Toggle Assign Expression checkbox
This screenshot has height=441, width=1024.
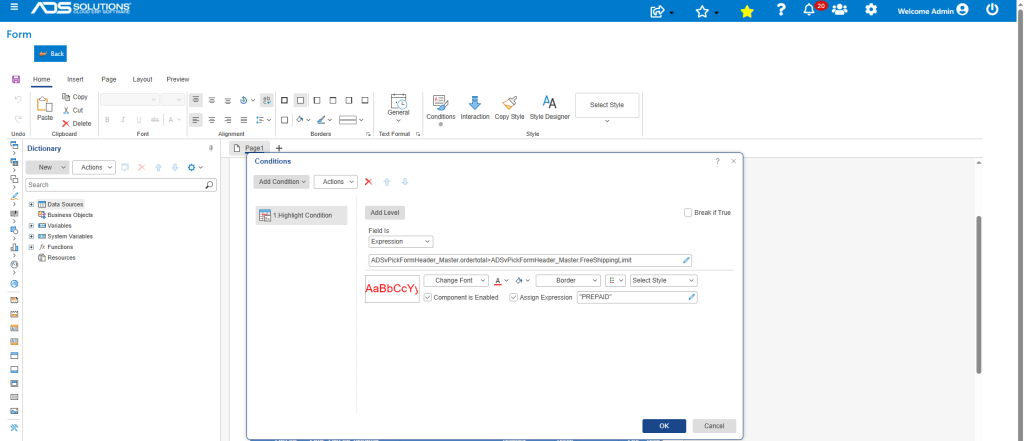(x=513, y=297)
